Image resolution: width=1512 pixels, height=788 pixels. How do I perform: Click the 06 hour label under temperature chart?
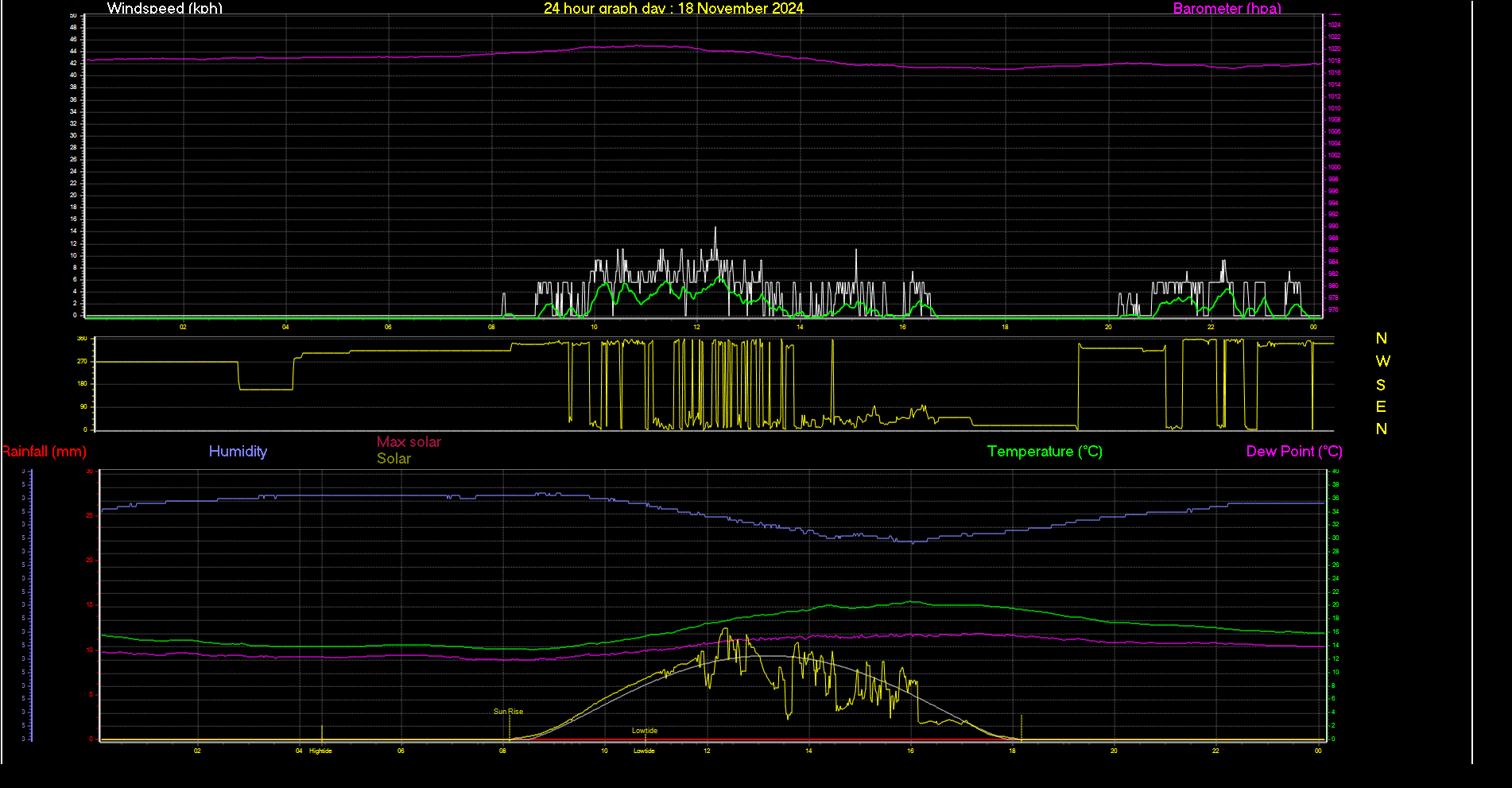pos(401,751)
